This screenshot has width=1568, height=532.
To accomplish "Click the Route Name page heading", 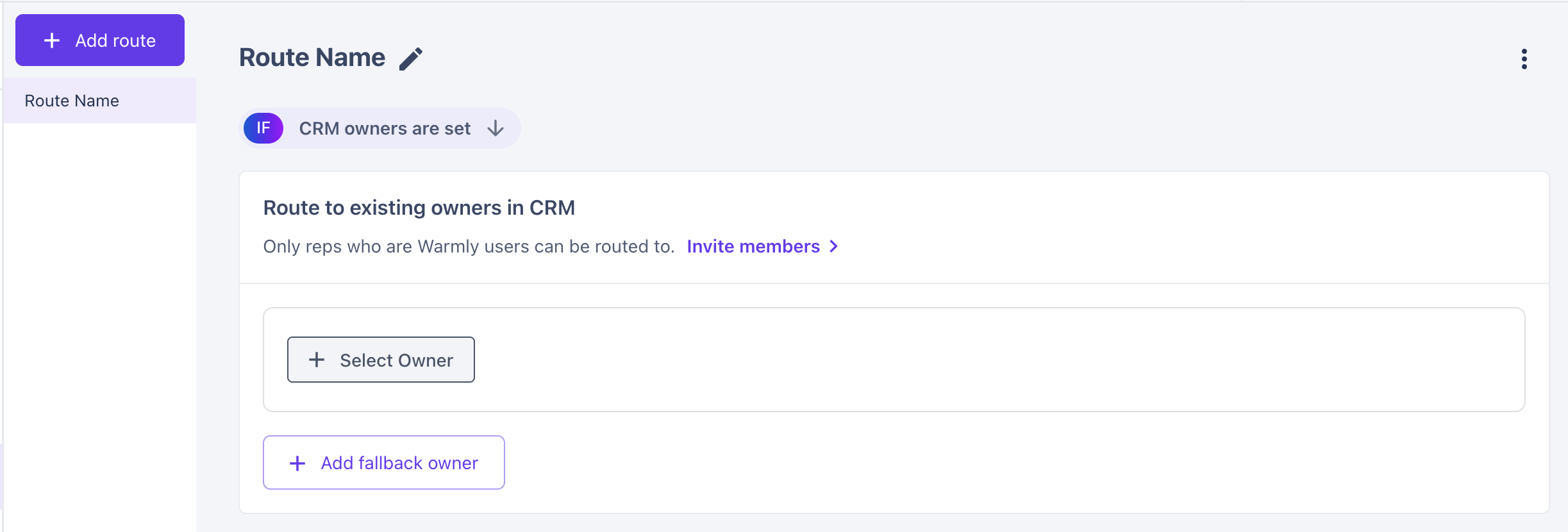I will 312,58.
